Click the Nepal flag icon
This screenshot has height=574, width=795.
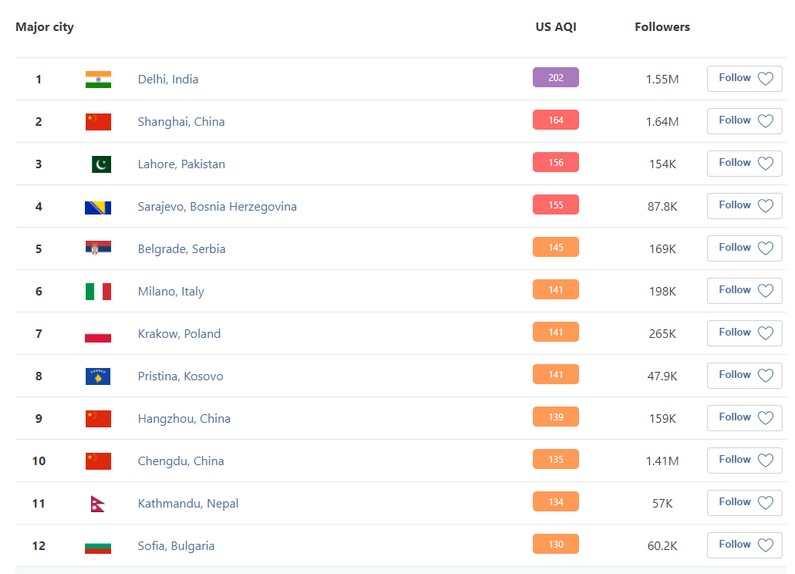pos(98,504)
